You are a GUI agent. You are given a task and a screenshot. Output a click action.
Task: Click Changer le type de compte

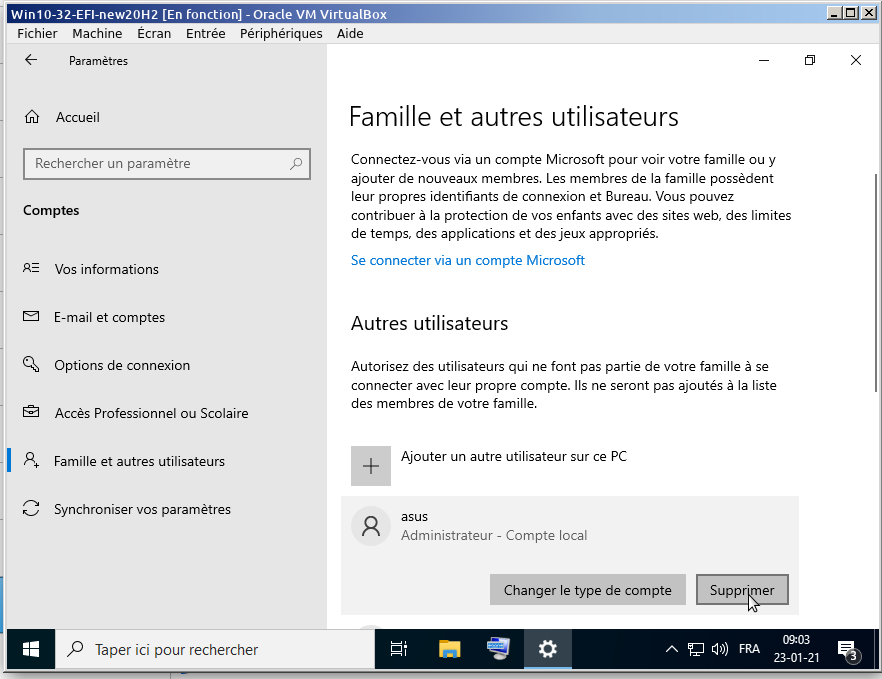[x=587, y=590]
